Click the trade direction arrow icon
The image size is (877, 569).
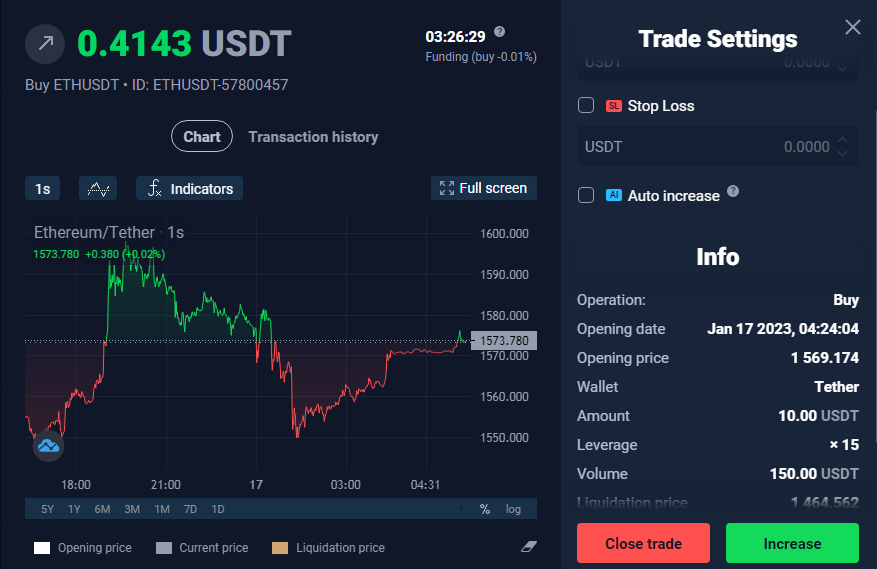[45, 44]
